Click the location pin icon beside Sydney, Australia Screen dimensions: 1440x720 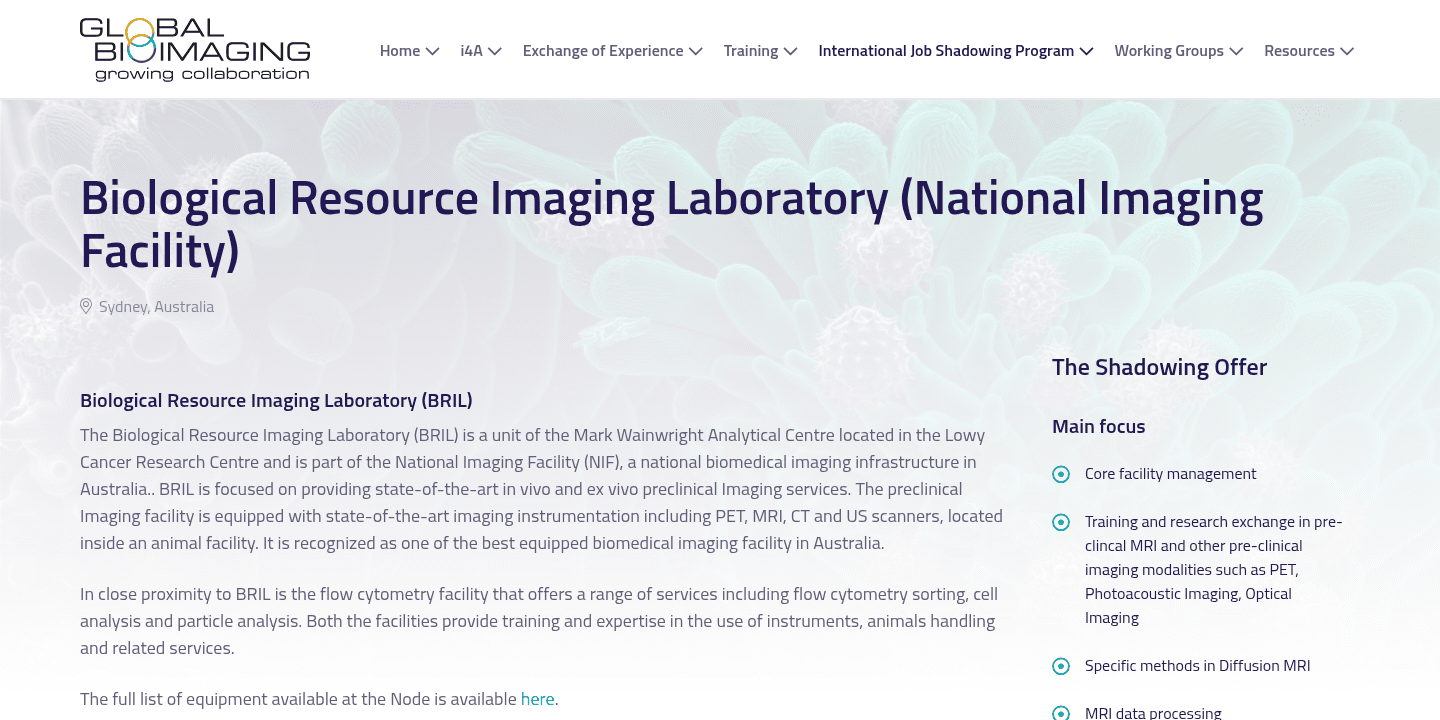tap(86, 306)
